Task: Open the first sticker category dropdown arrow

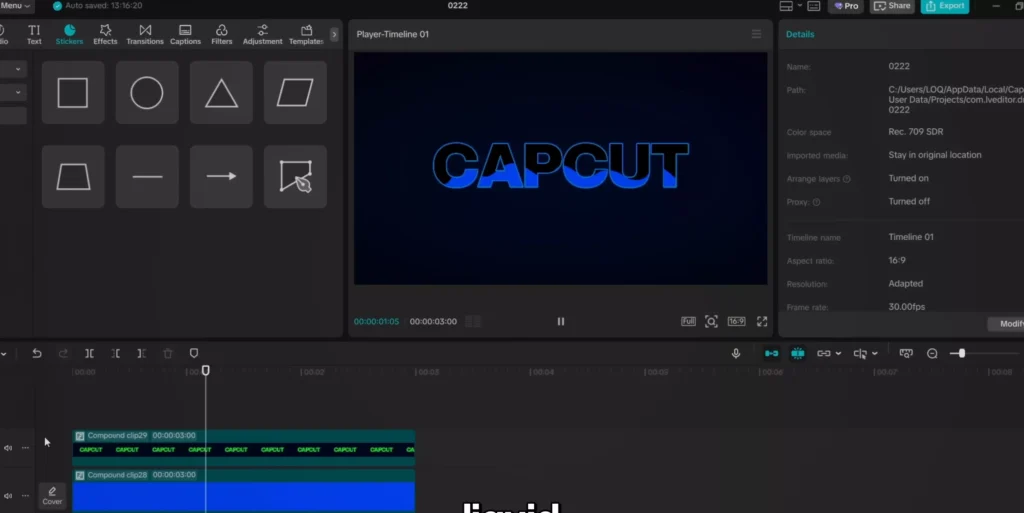Action: 18,69
